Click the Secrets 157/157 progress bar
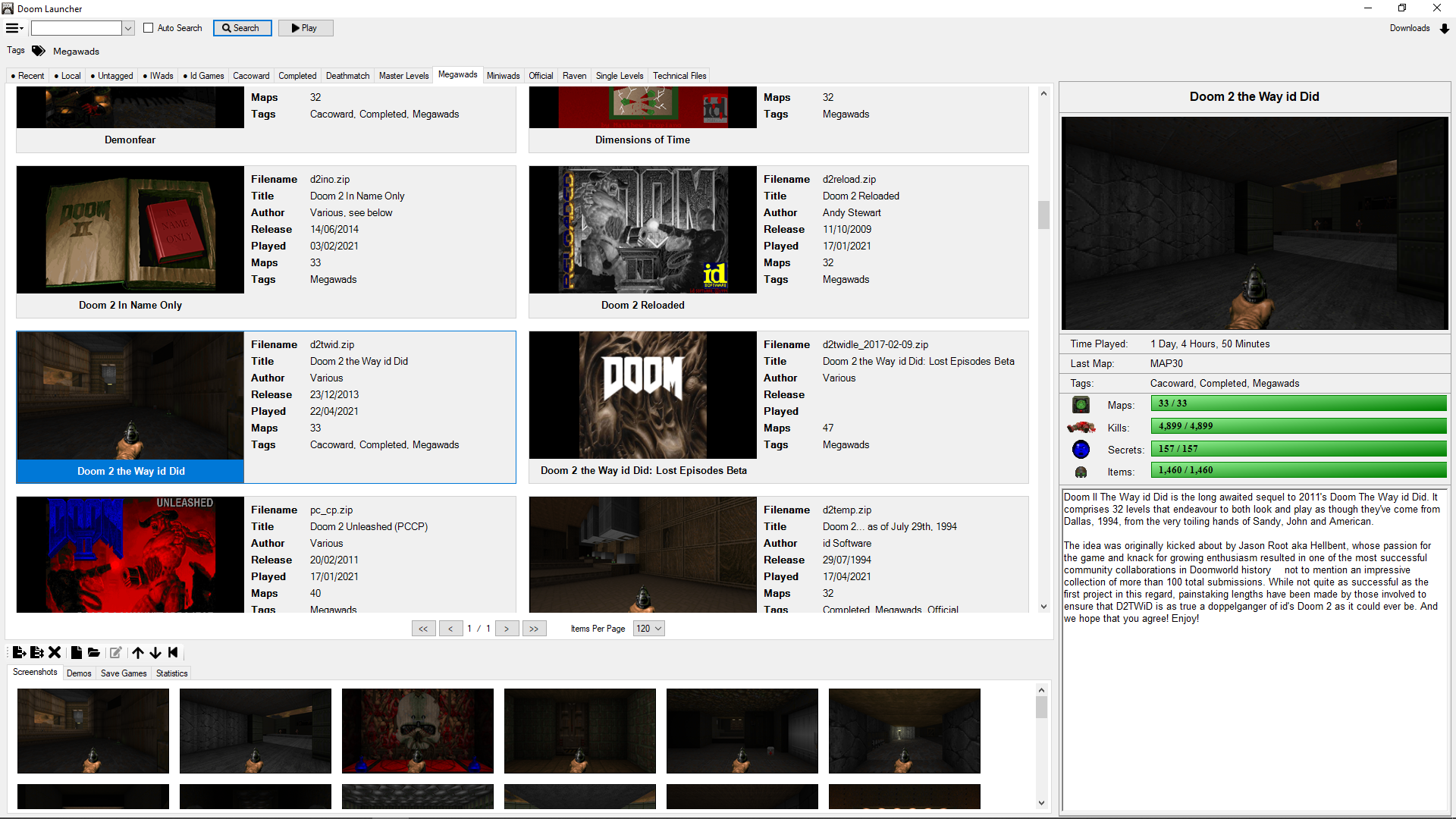This screenshot has width=1456, height=819. point(1298,448)
